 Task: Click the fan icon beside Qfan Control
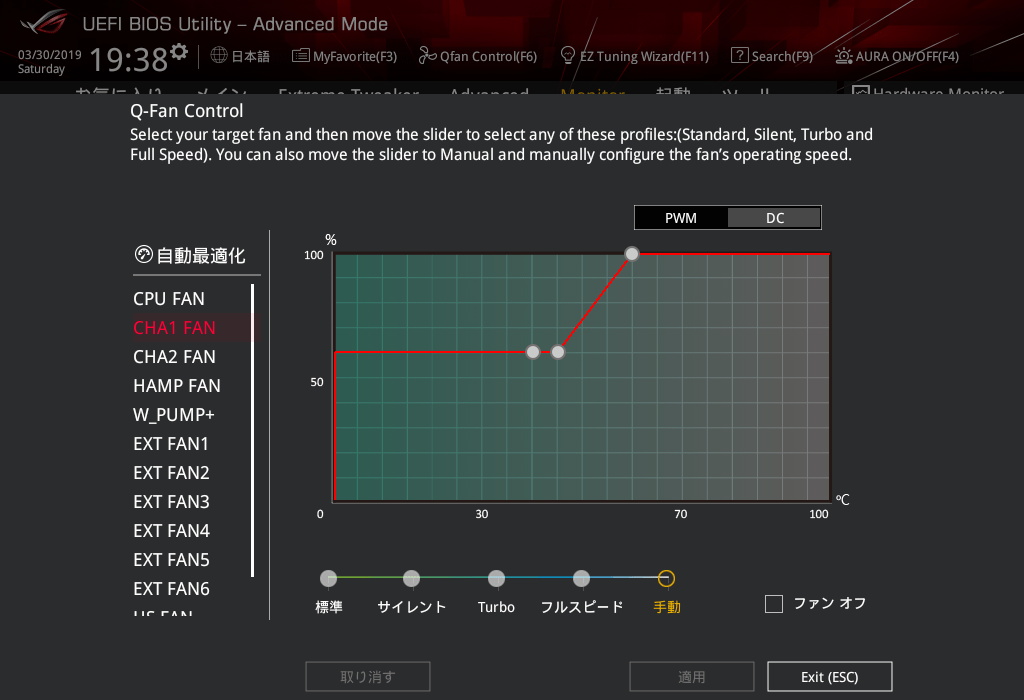click(x=427, y=56)
